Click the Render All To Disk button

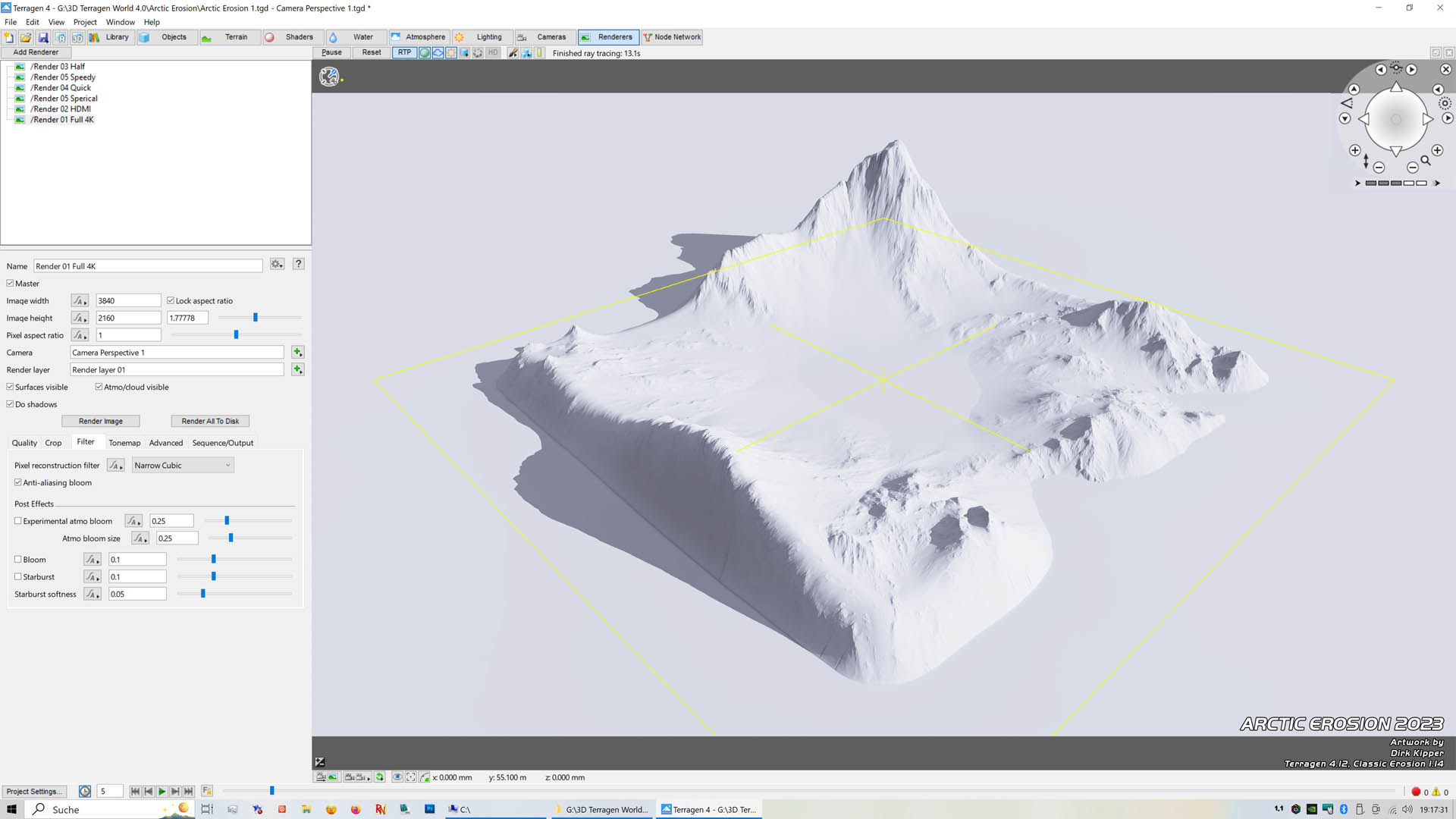210,420
